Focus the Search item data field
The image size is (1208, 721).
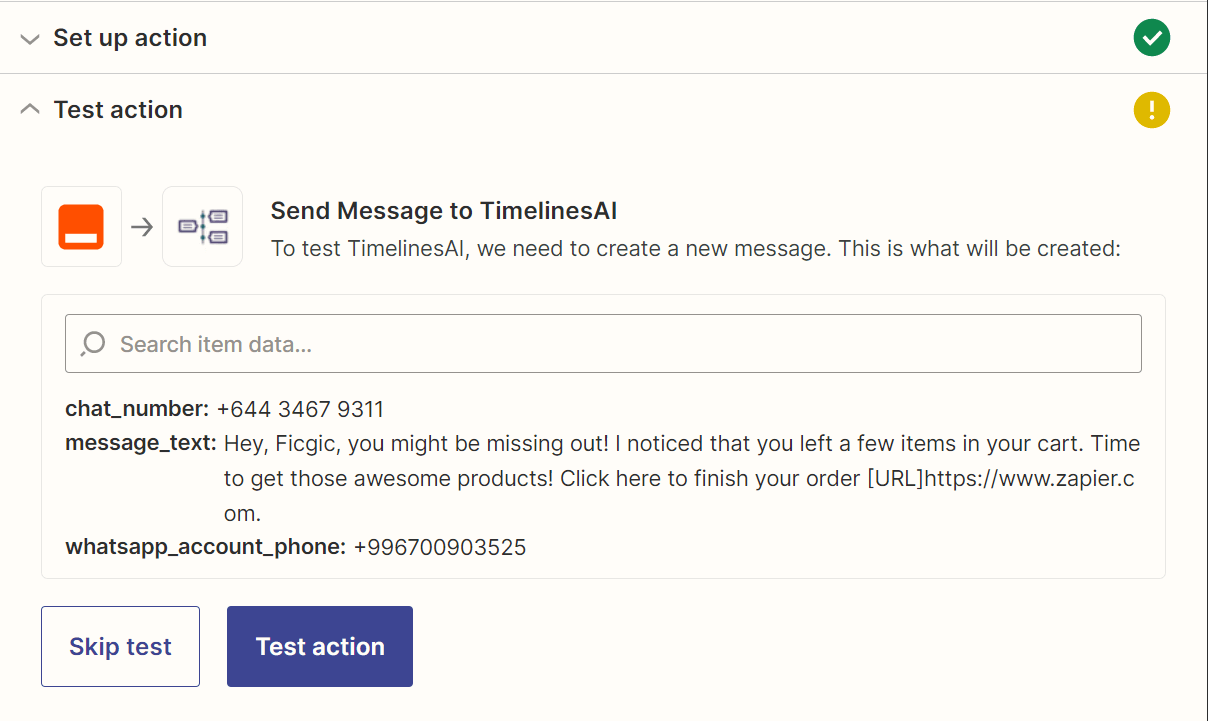620,344
